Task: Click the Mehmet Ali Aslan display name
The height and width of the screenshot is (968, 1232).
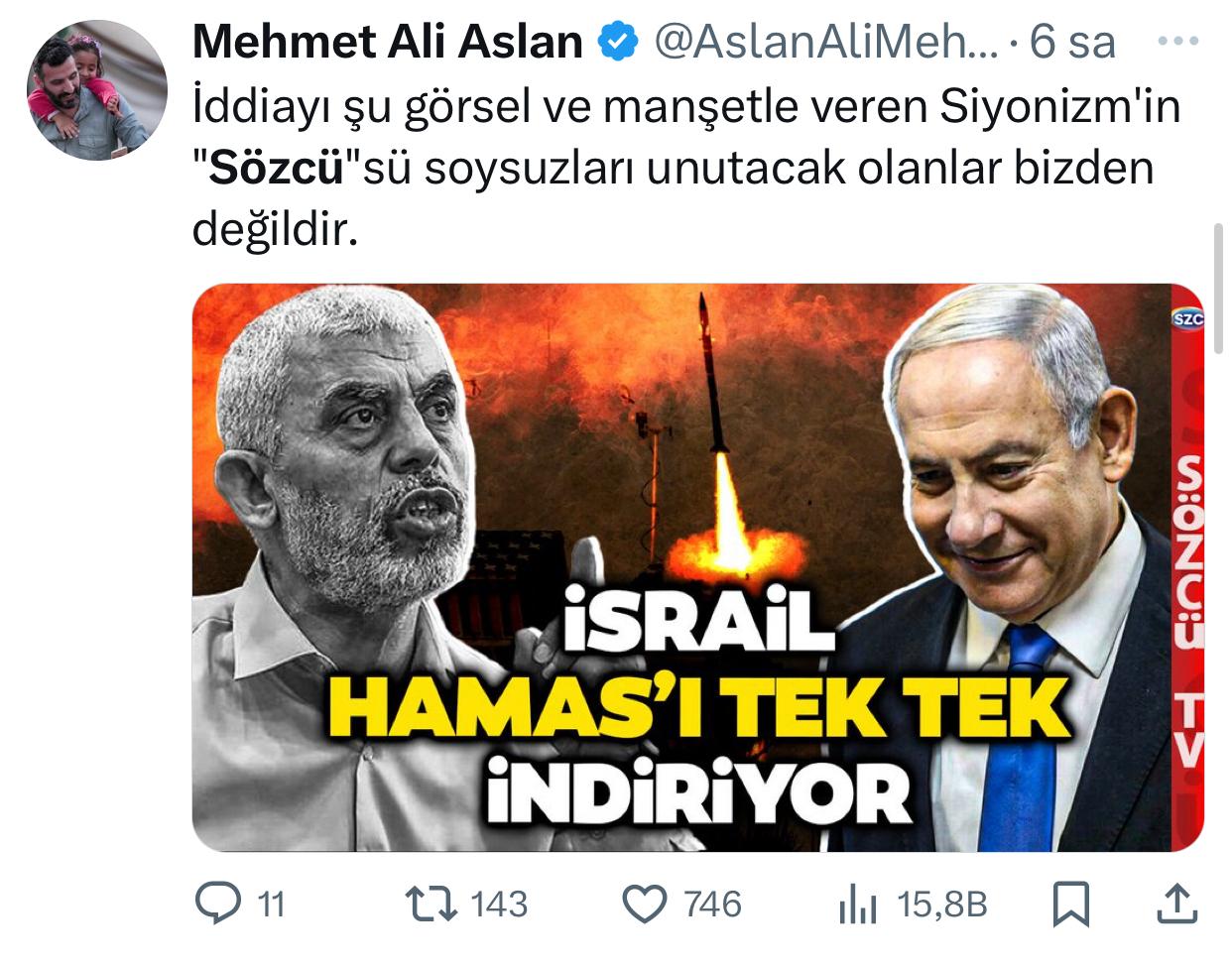Action: coord(387,42)
